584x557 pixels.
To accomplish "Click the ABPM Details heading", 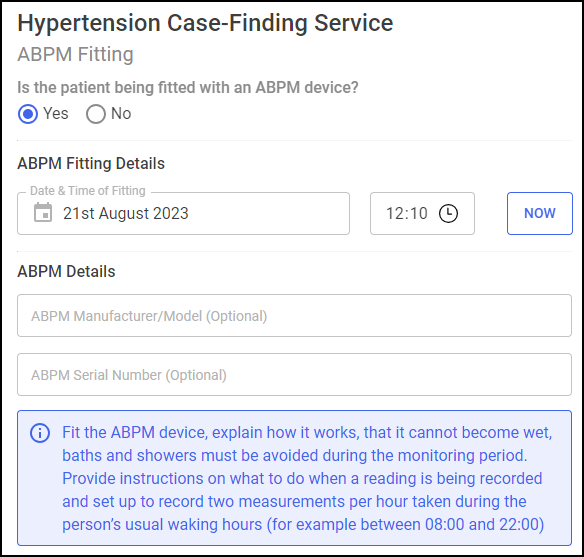I will tap(66, 271).
